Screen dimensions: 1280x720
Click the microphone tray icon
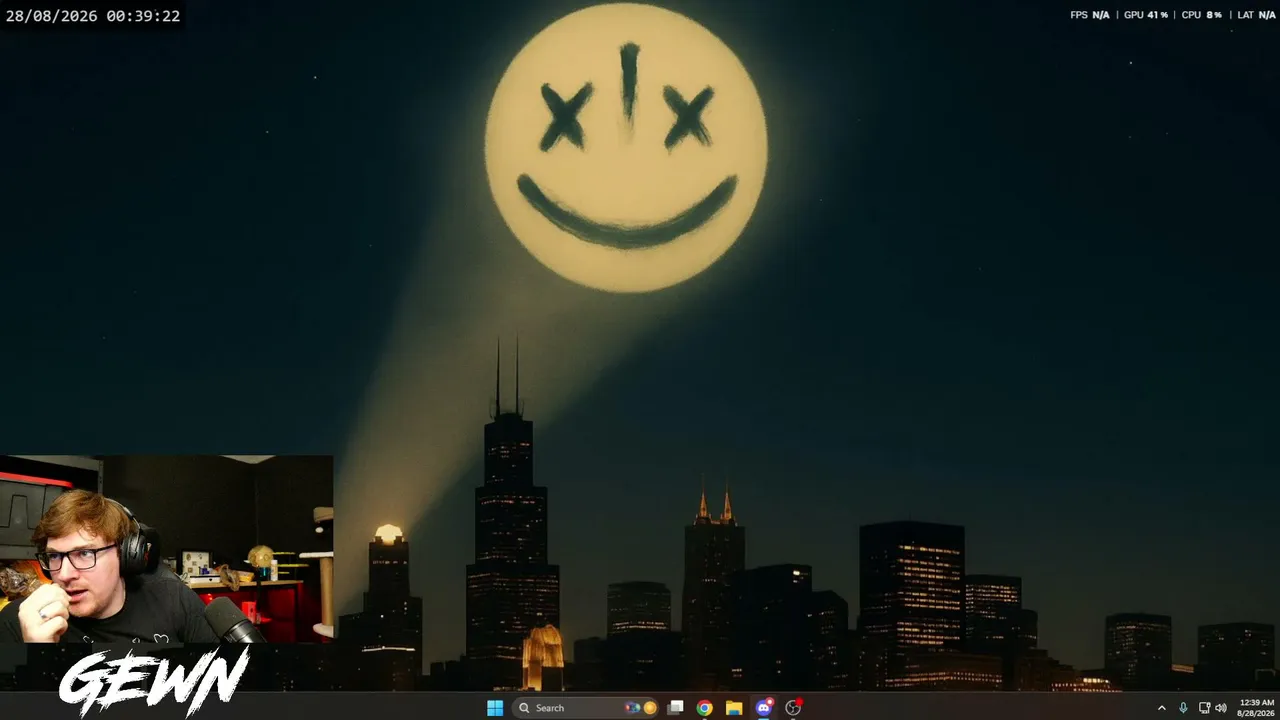[1183, 708]
